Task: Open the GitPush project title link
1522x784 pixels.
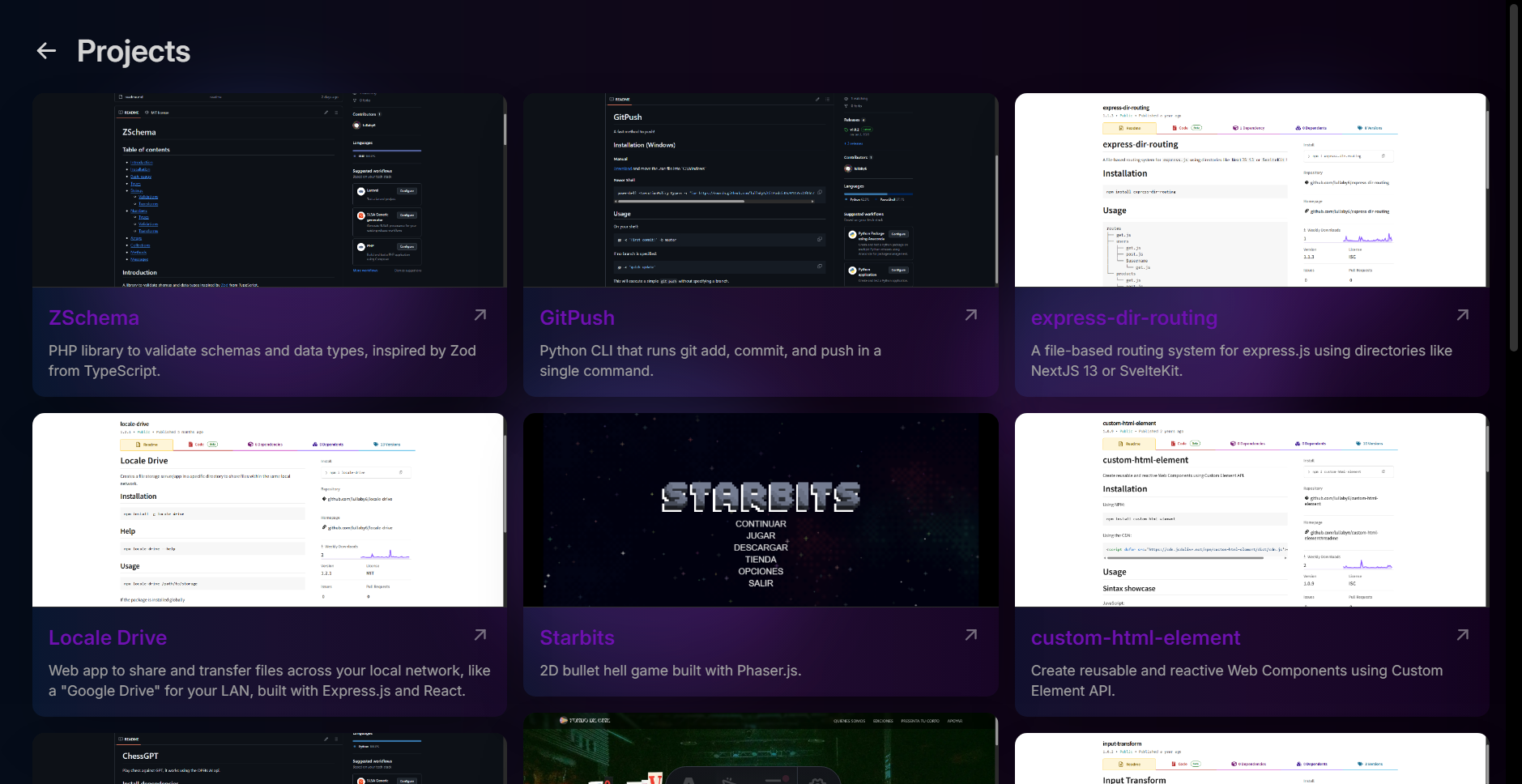Action: click(x=577, y=317)
